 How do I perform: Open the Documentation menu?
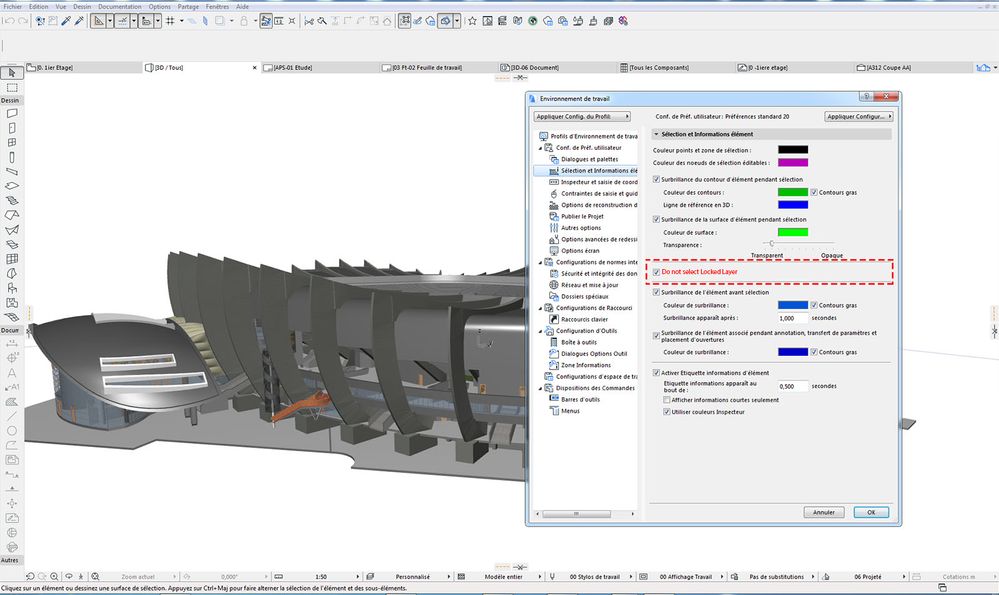[119, 6]
